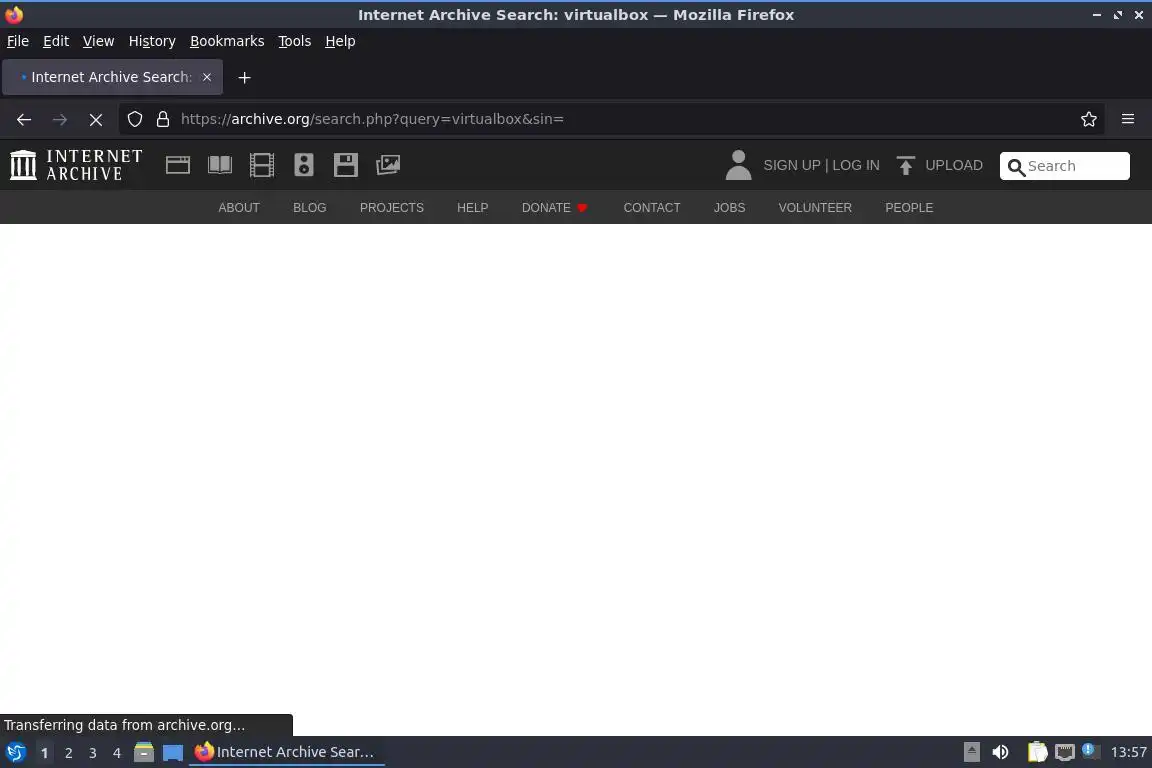This screenshot has height=768, width=1152.
Task: Open the removable media eject tray icon
Action: pos(971,752)
